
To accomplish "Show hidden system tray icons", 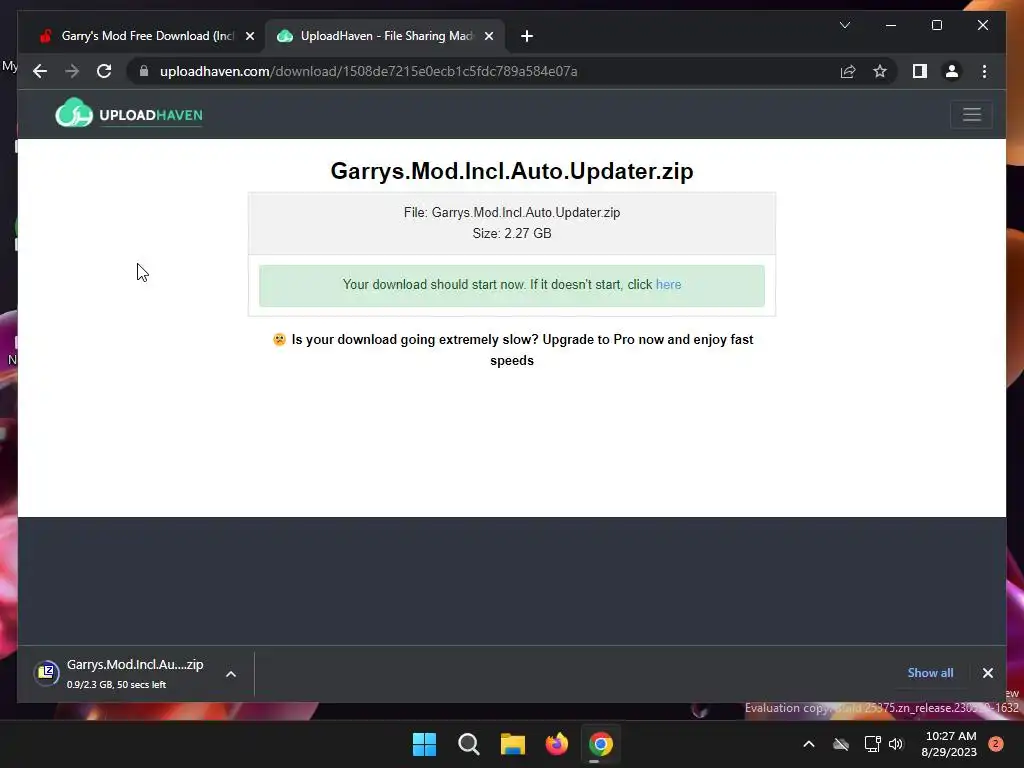I will 808,744.
